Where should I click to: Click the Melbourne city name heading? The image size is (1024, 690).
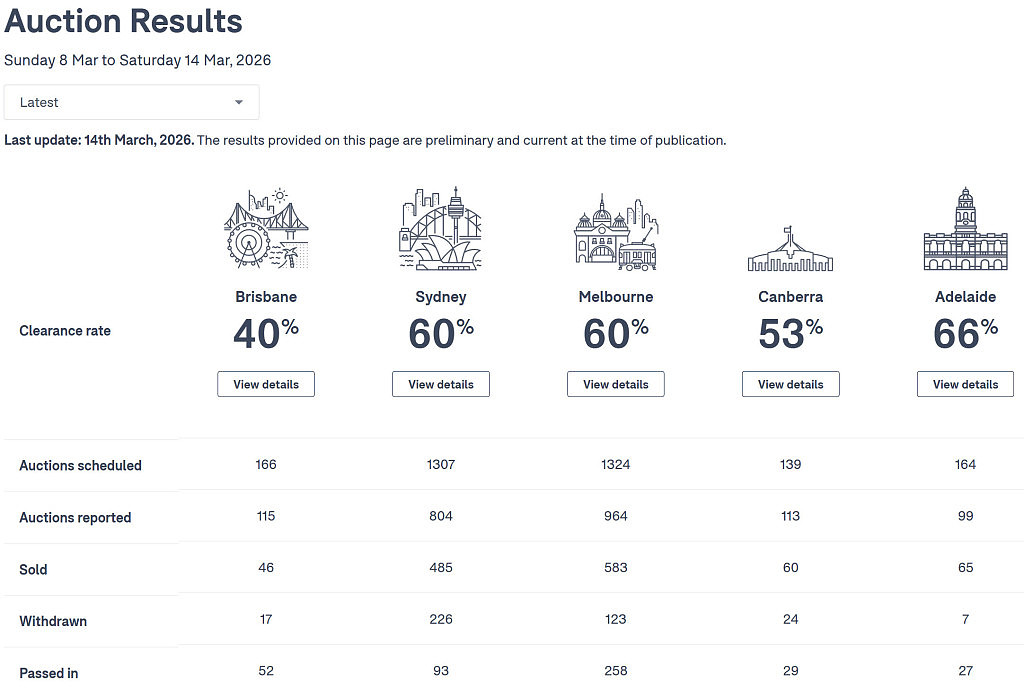(x=616, y=296)
